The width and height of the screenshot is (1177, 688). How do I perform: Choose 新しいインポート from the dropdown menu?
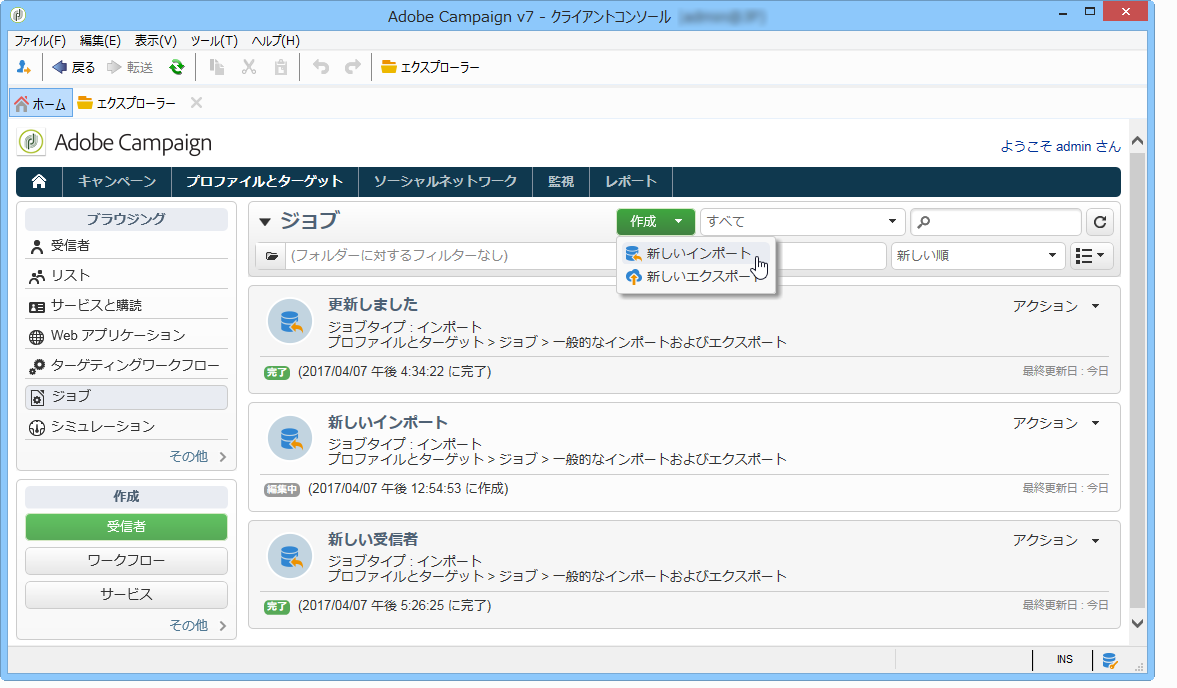click(x=695, y=254)
